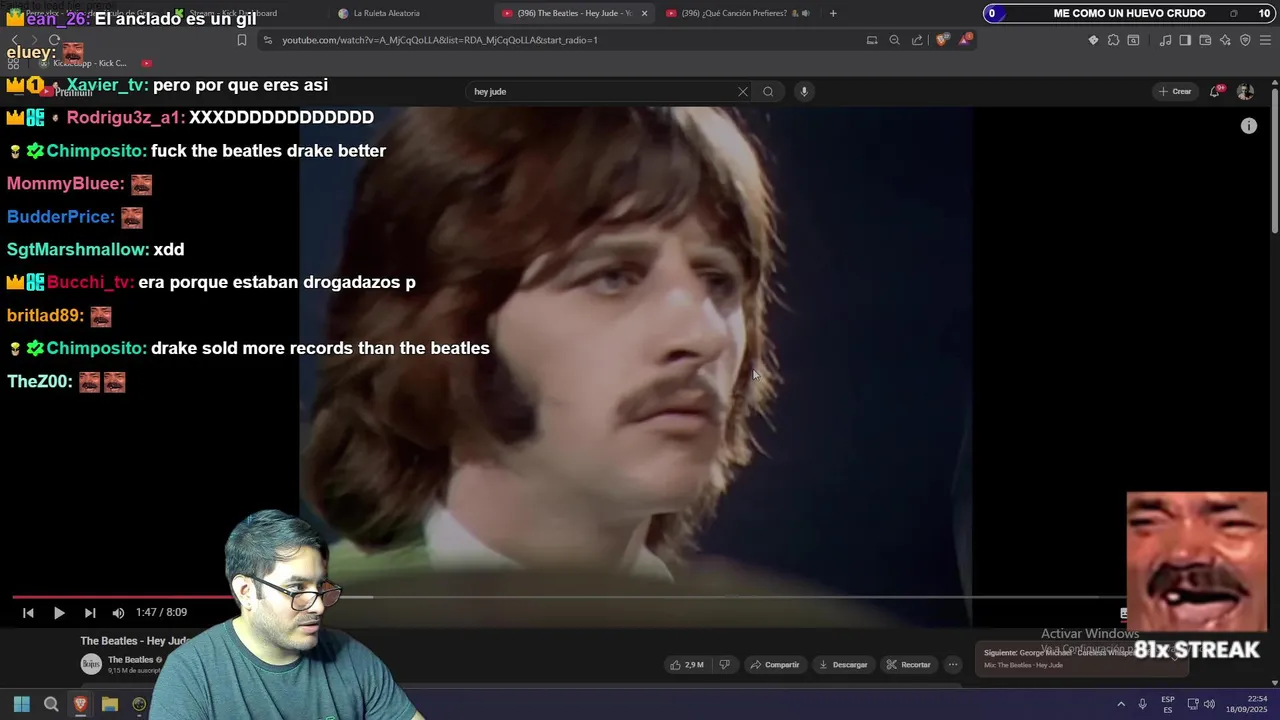Open more actions menu beside Recortar
The width and height of the screenshot is (1280, 720).
[953, 665]
